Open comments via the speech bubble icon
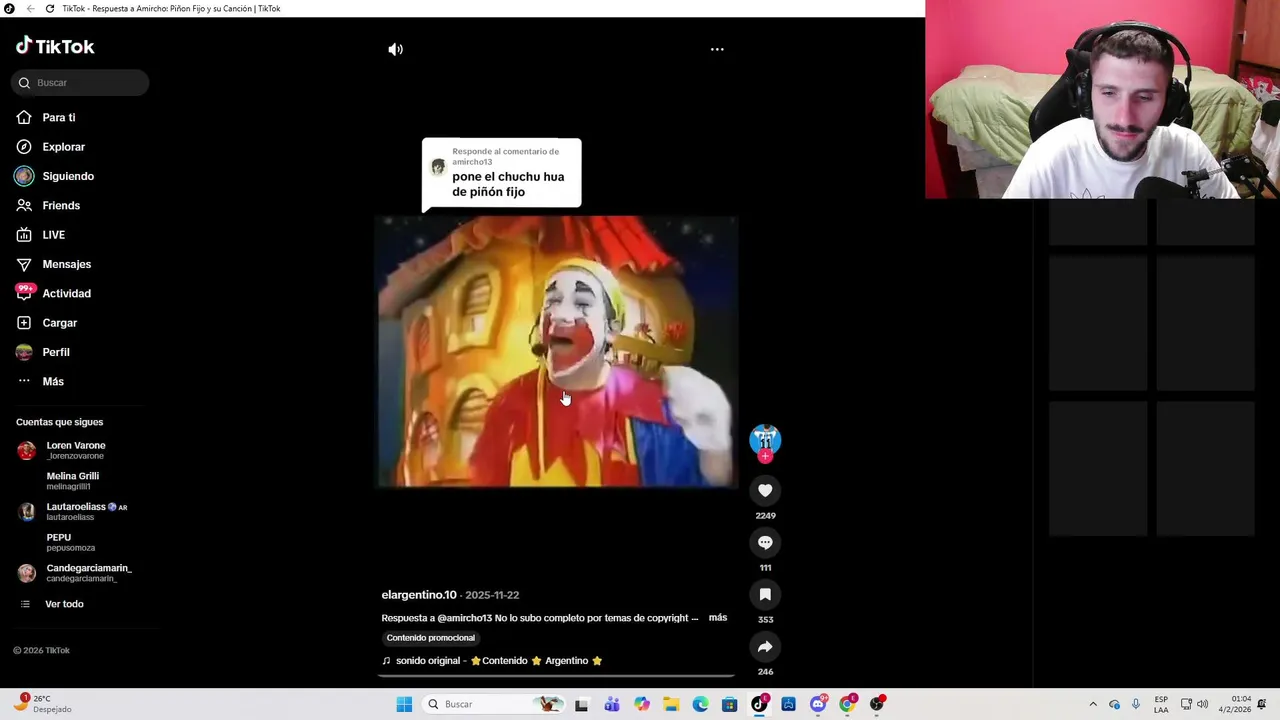Viewport: 1280px width, 720px height. [x=765, y=542]
